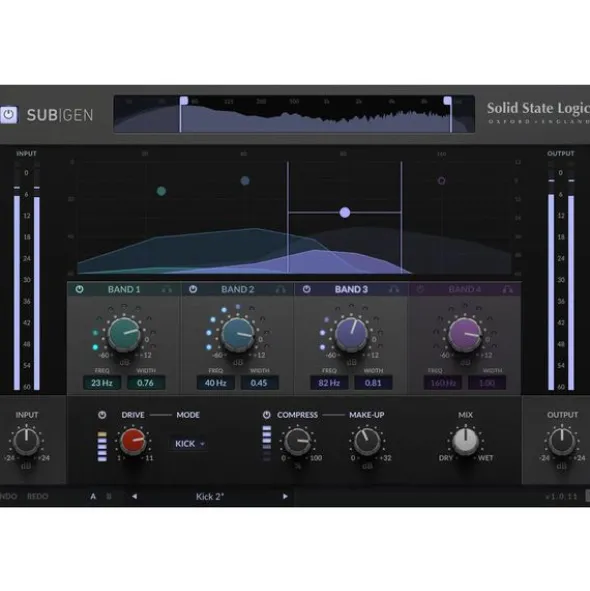Viewport: 590px width, 591px height.
Task: Click the Band 1 FREQ field 23 Hz
Action: click(102, 383)
